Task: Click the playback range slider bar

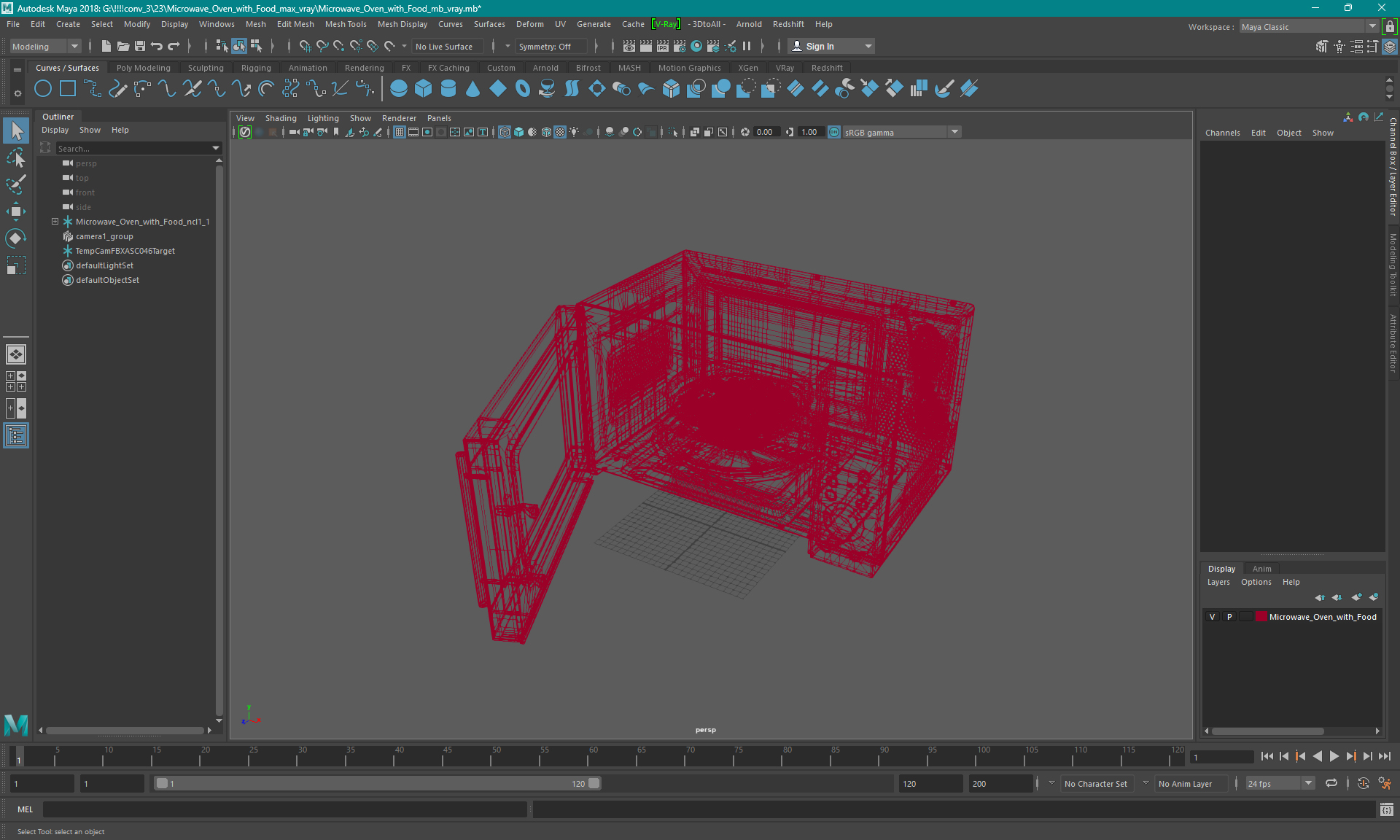Action: click(x=378, y=783)
